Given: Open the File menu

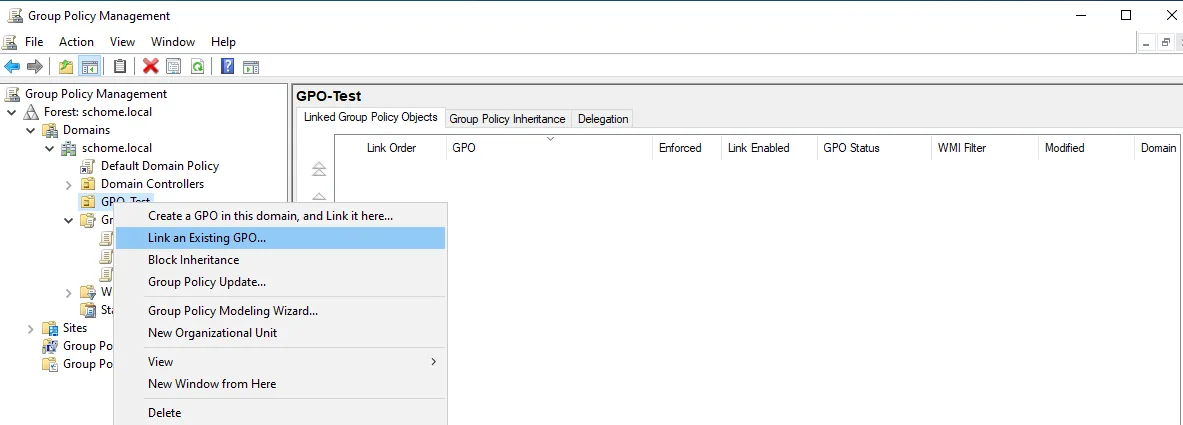Looking at the screenshot, I should (34, 42).
